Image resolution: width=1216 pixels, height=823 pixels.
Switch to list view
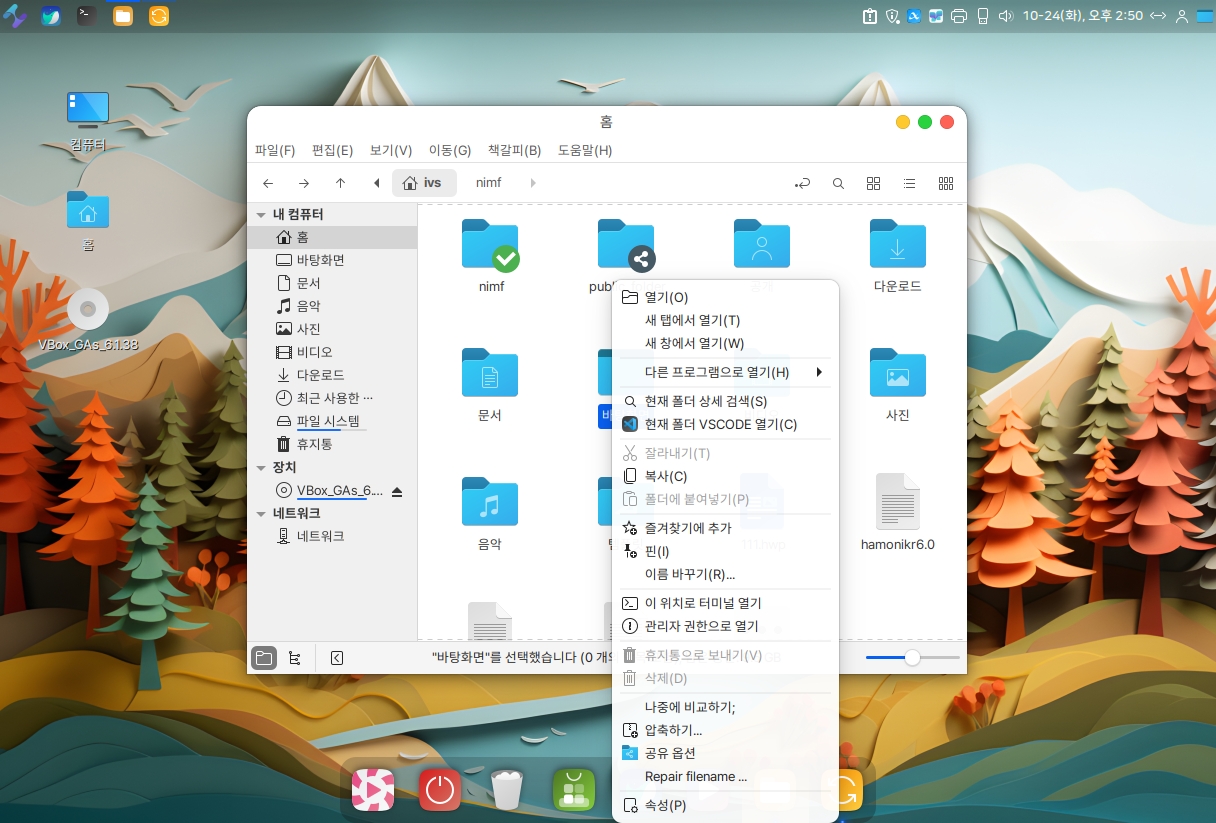909,184
